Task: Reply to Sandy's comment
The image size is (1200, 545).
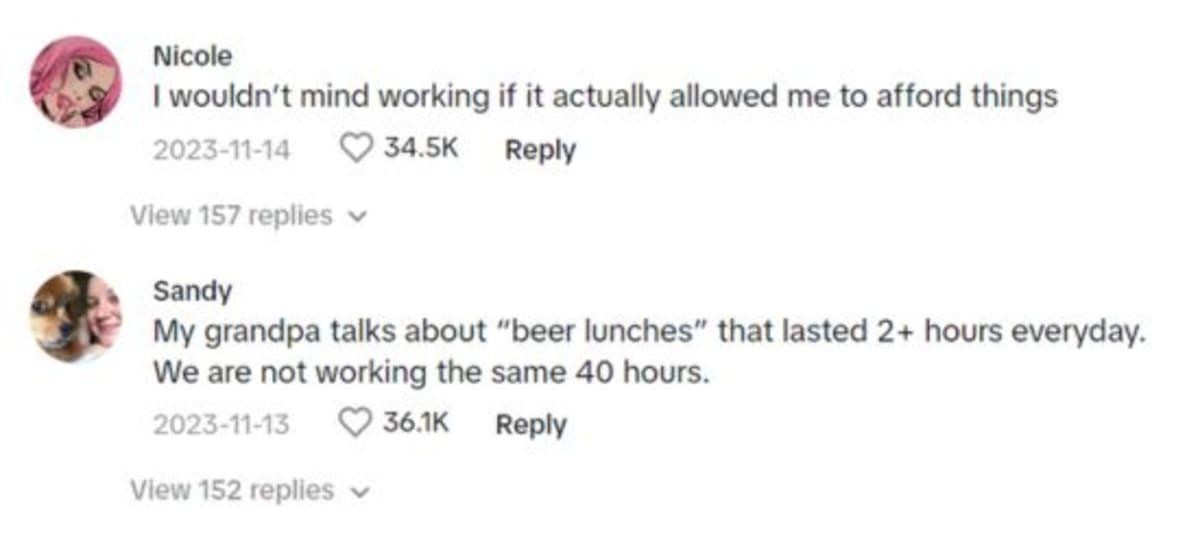Action: (531, 425)
